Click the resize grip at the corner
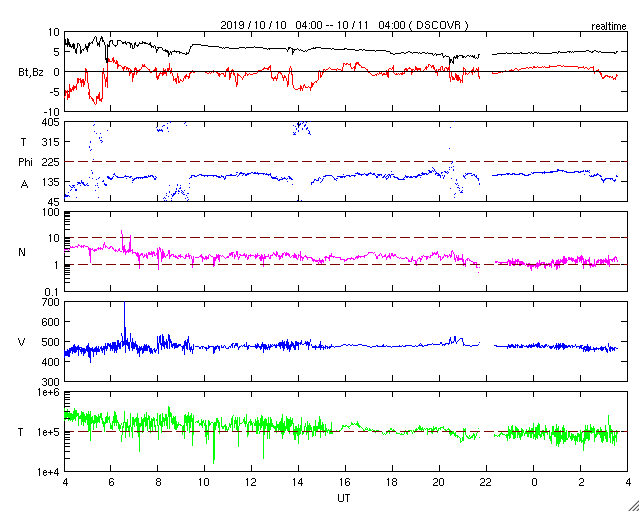640x512 pixels. [633, 505]
